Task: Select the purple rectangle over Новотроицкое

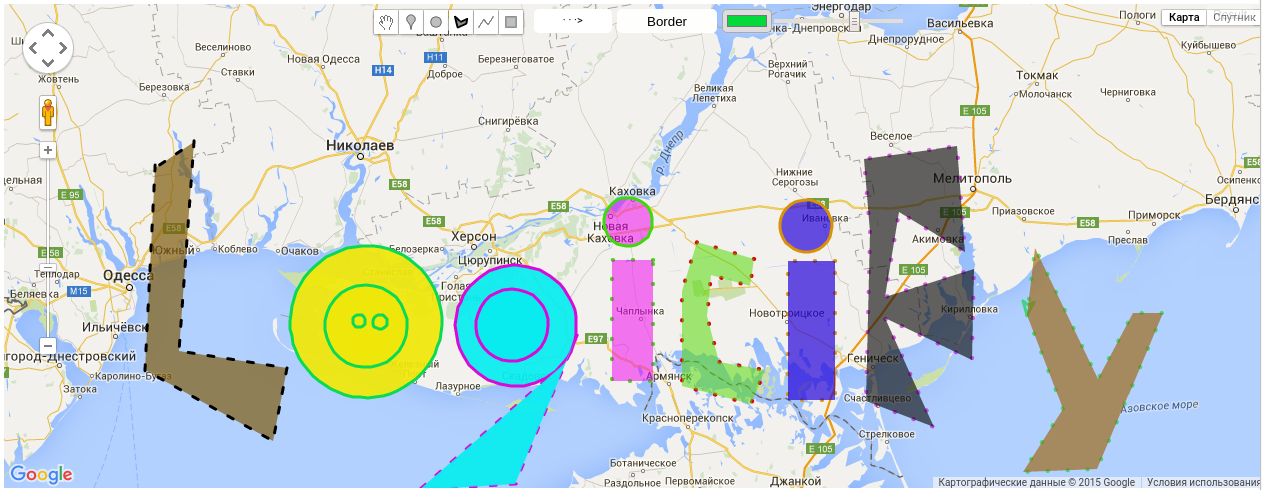Action: tap(811, 330)
